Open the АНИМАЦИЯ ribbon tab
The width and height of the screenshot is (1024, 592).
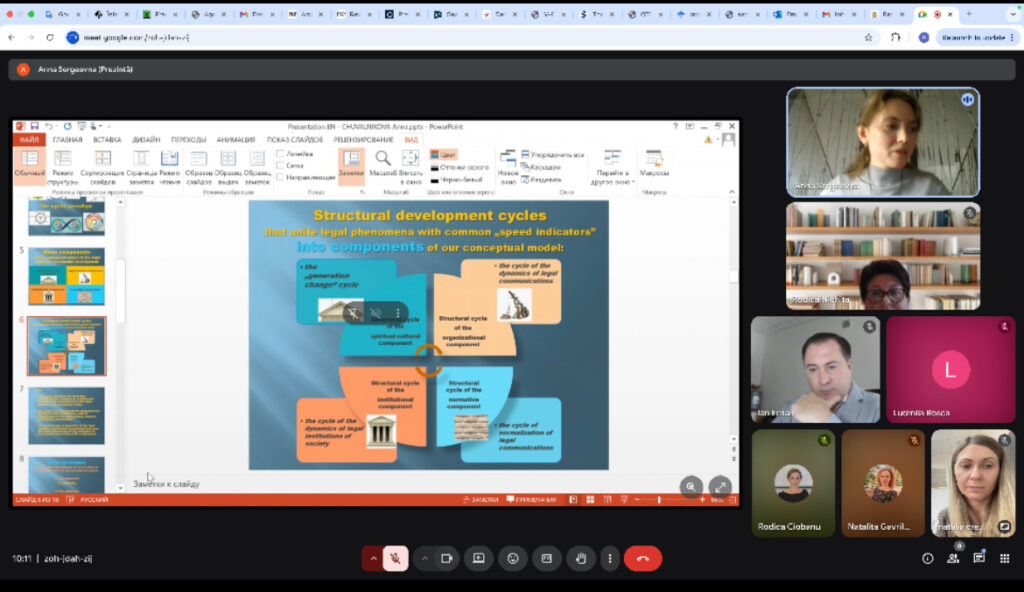pos(235,140)
